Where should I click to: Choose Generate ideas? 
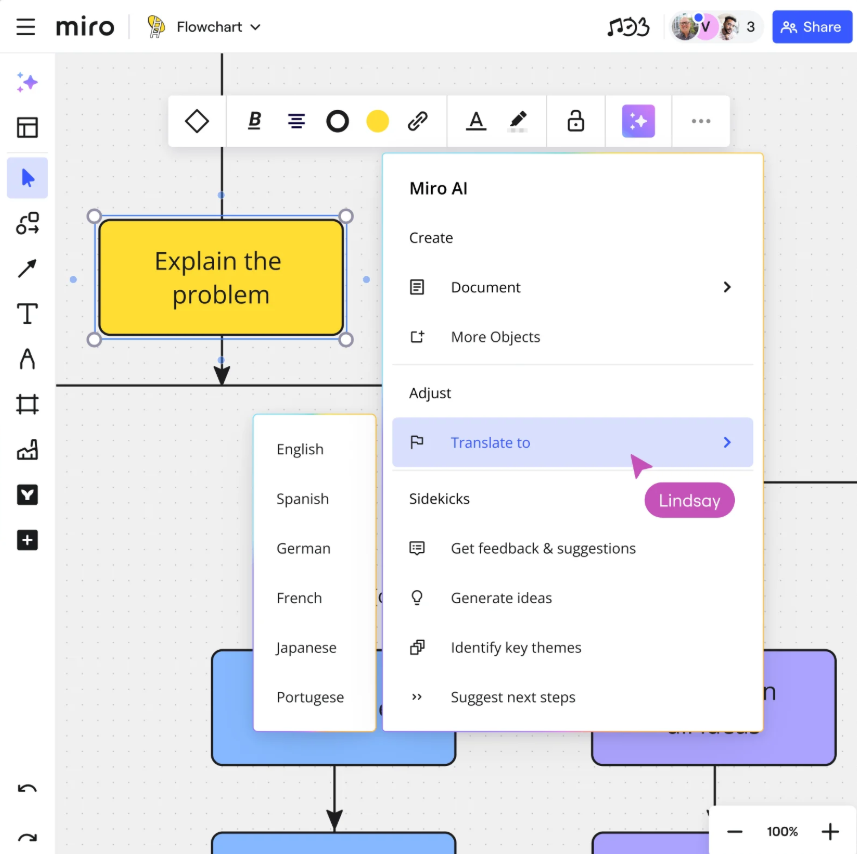tap(572, 598)
